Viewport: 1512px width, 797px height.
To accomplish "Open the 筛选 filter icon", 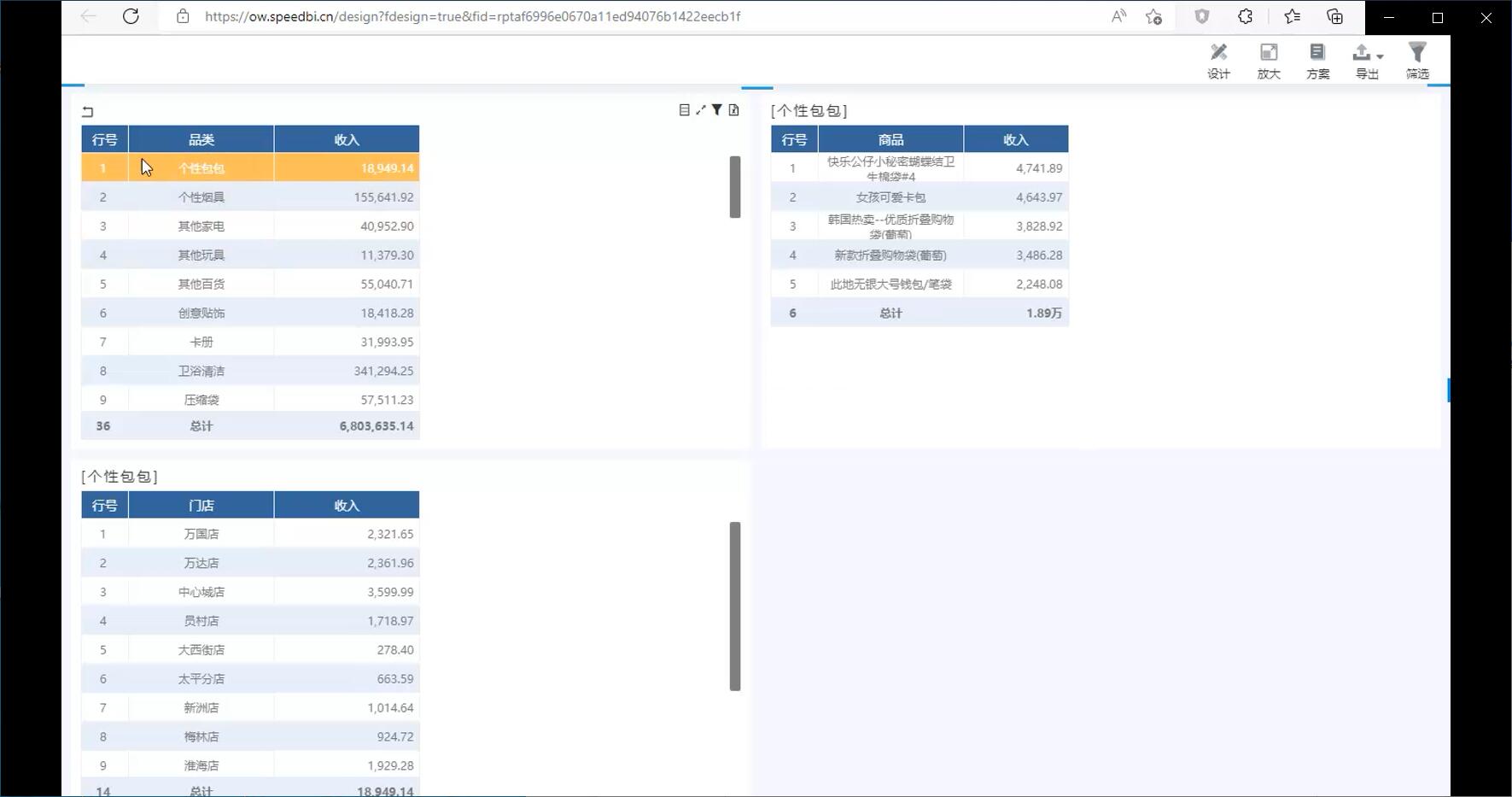I will (x=1418, y=51).
